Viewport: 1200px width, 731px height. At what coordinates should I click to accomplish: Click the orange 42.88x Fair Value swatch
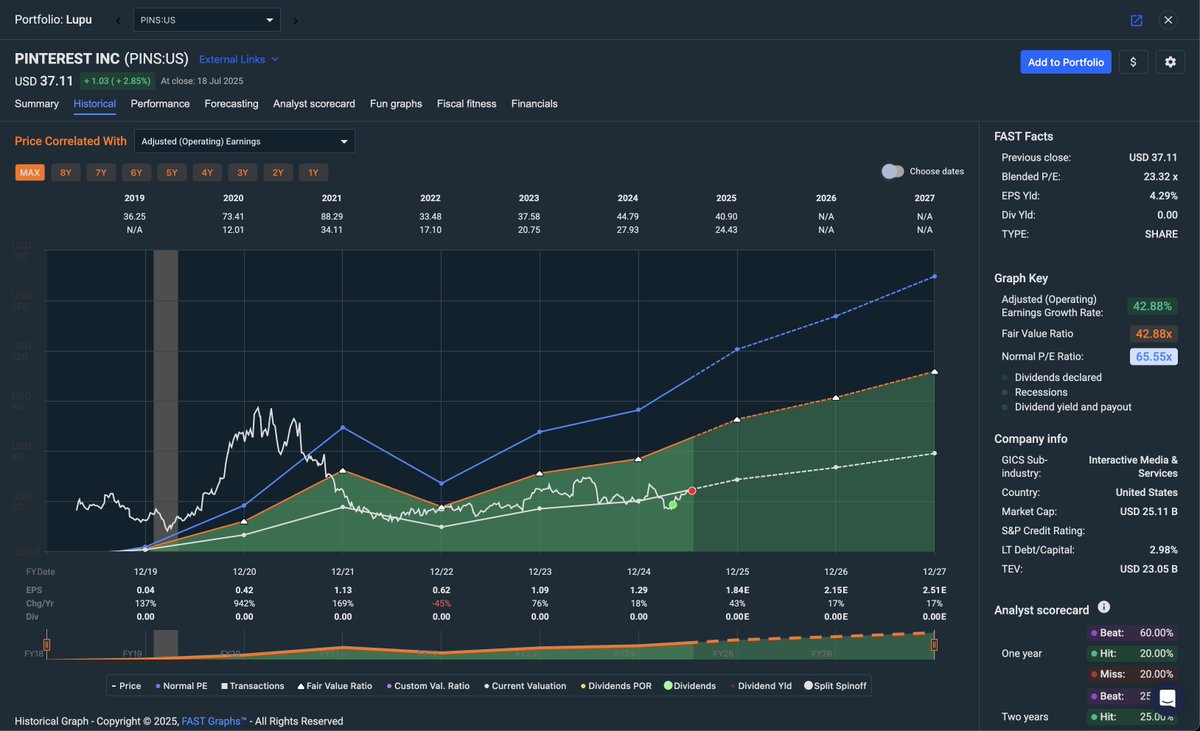coord(1153,333)
